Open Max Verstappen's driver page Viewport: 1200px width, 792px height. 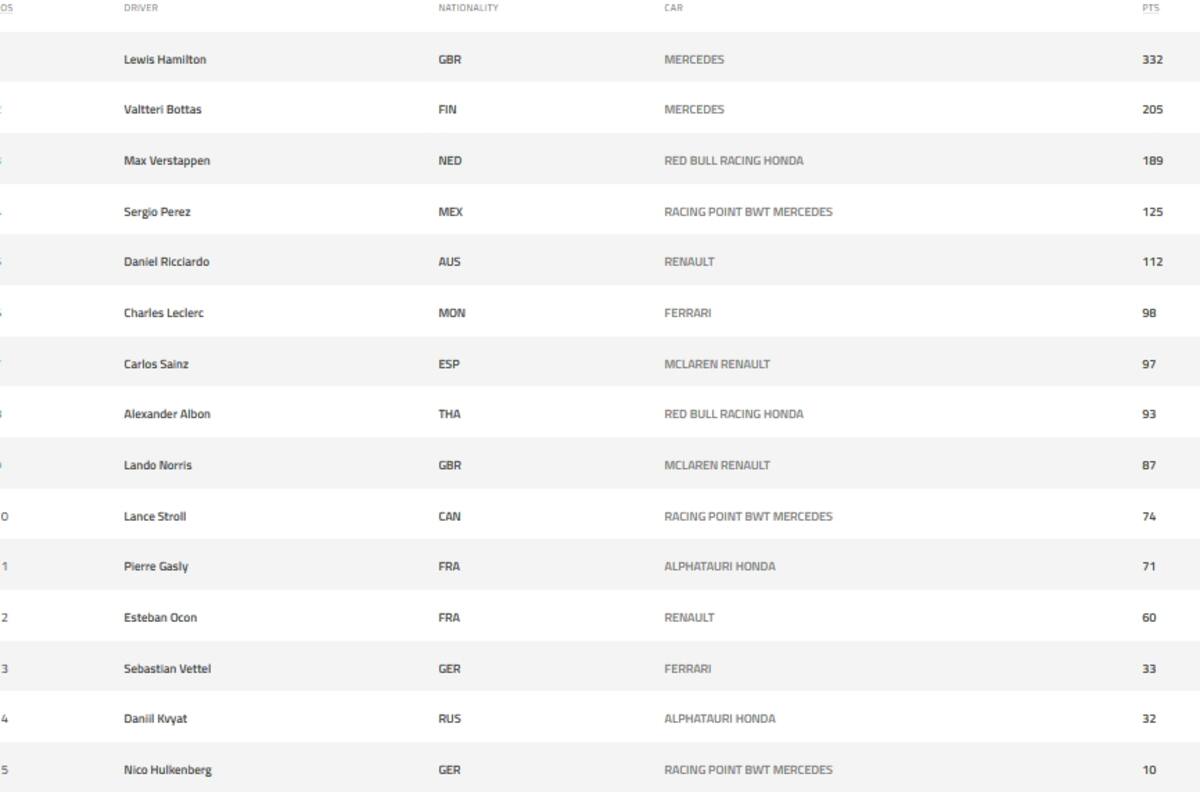point(167,161)
